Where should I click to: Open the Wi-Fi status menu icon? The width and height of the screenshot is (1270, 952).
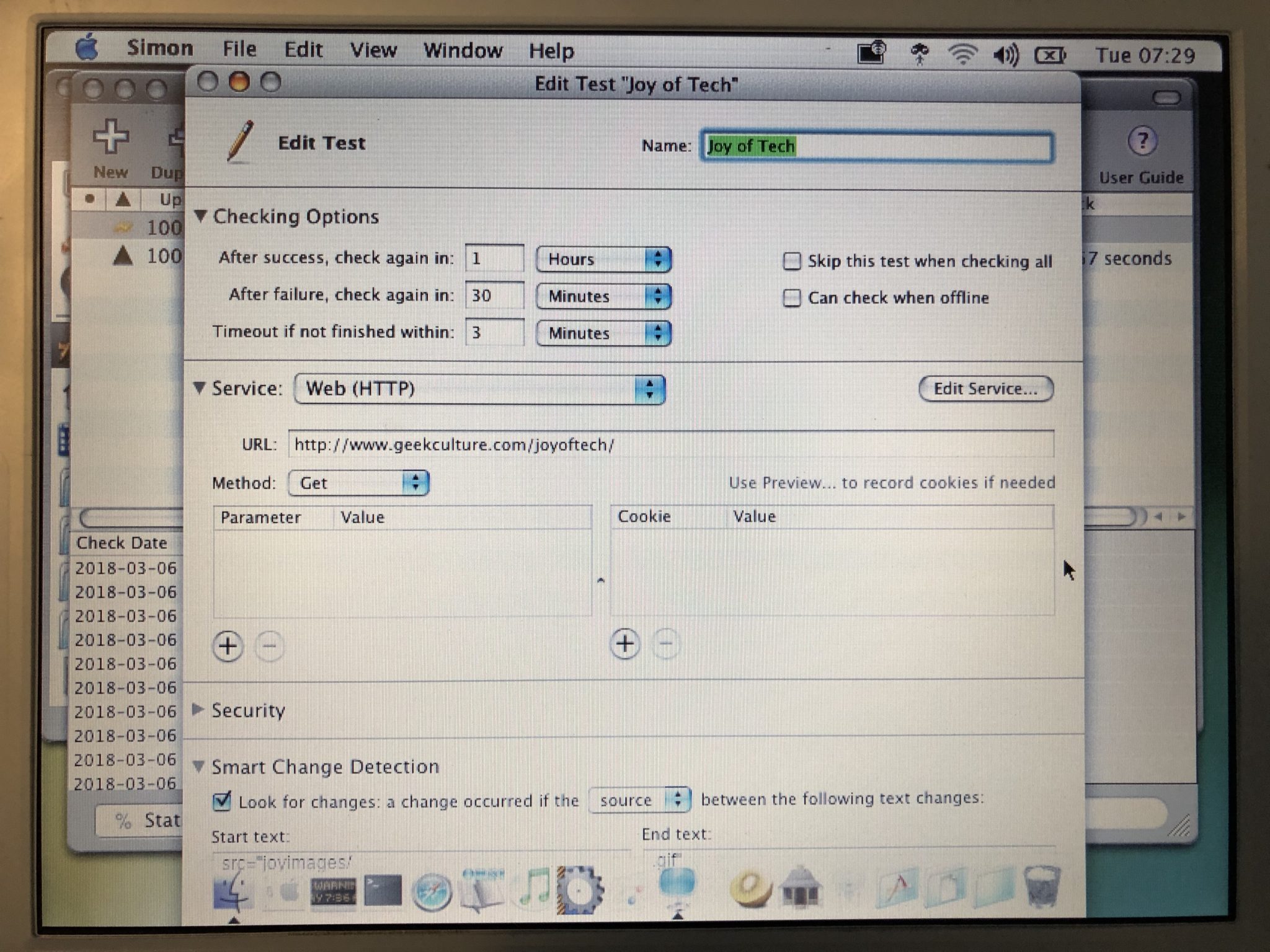click(962, 55)
